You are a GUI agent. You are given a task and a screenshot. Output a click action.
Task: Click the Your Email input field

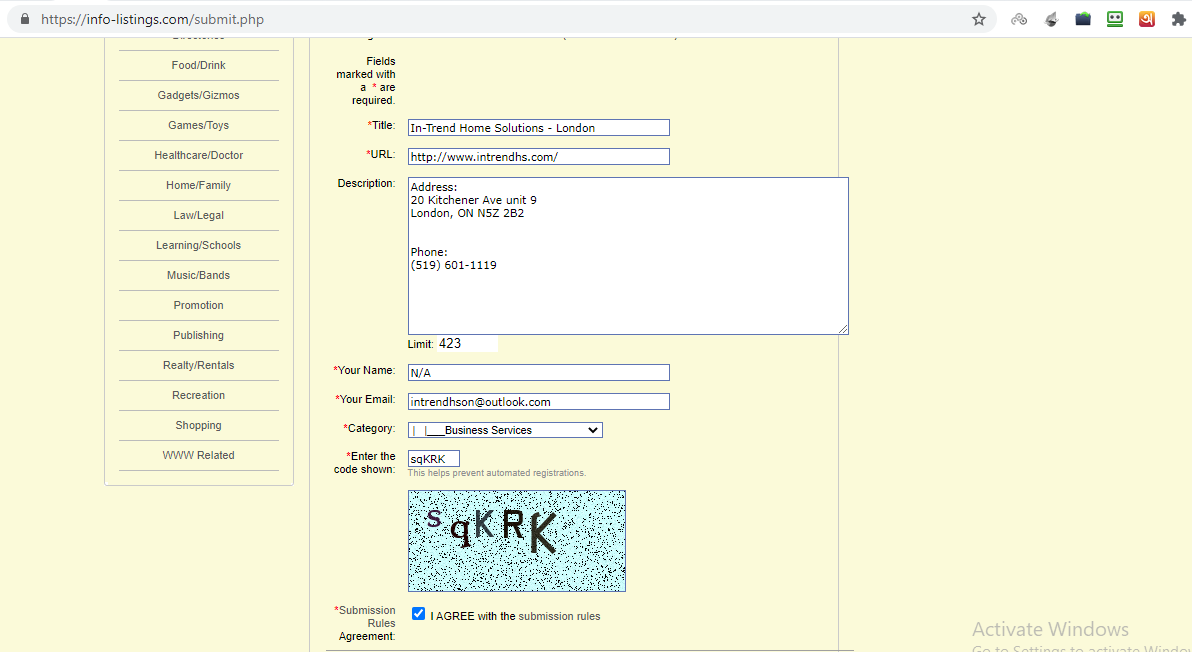click(538, 401)
